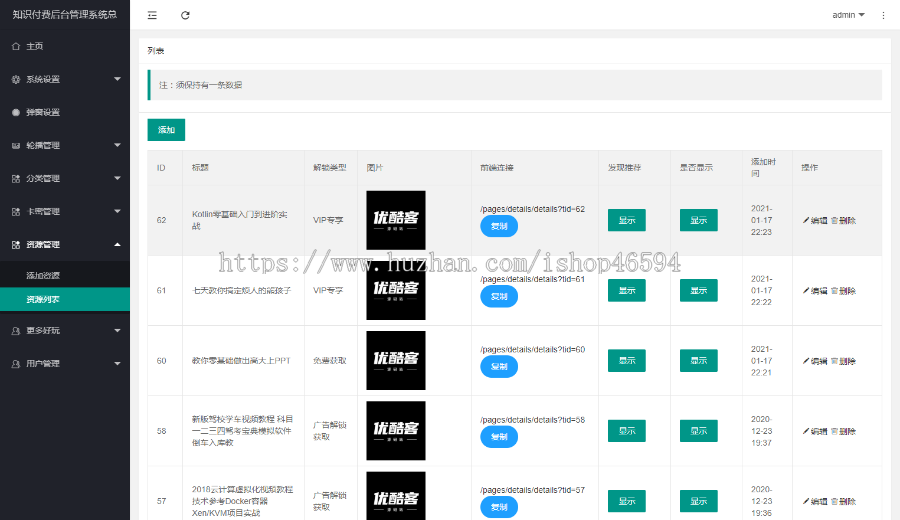Click the blue 复制 button for tid=62
The height and width of the screenshot is (520, 900).
pos(499,227)
